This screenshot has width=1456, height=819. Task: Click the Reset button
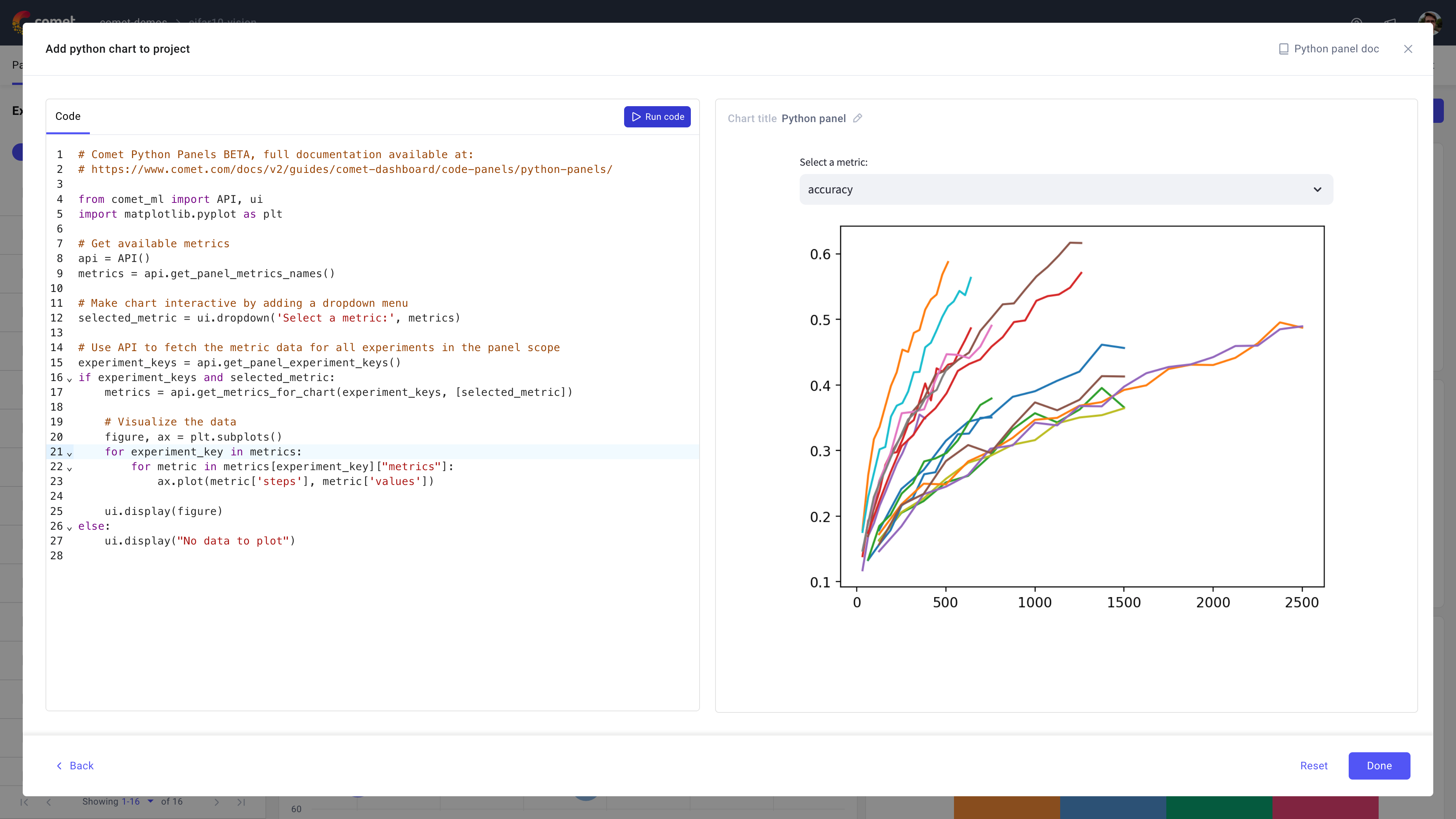1314,765
